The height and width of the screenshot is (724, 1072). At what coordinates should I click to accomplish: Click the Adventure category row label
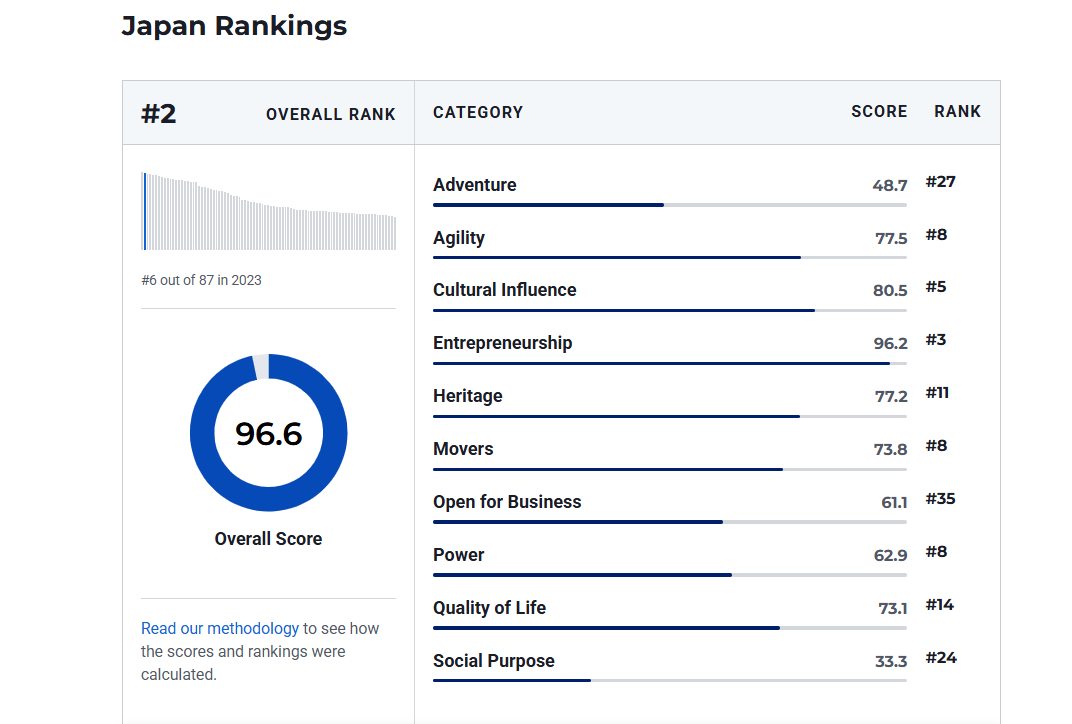[x=475, y=185]
